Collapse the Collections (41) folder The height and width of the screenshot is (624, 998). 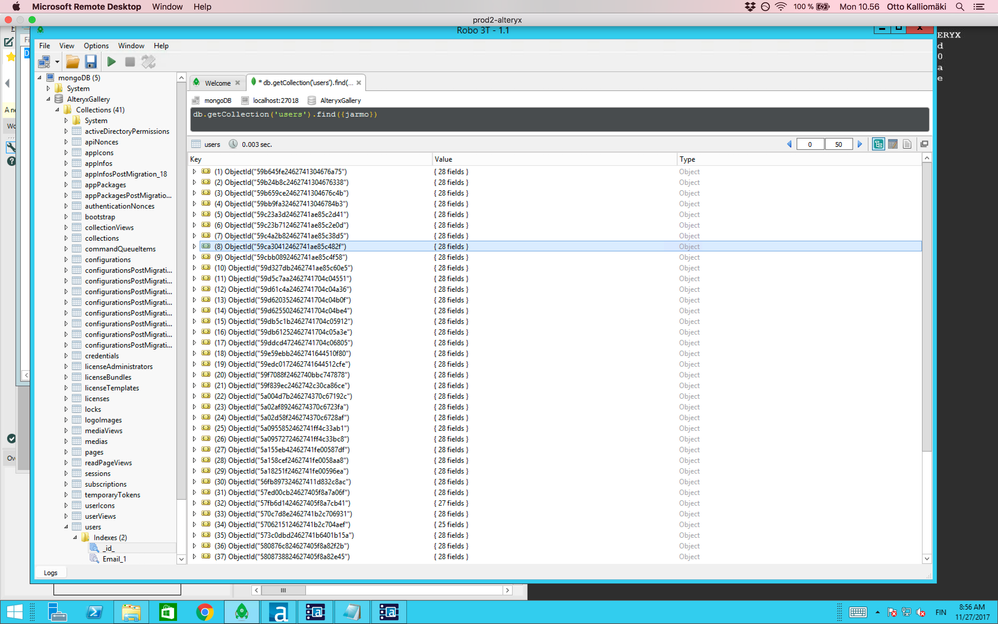pos(57,110)
